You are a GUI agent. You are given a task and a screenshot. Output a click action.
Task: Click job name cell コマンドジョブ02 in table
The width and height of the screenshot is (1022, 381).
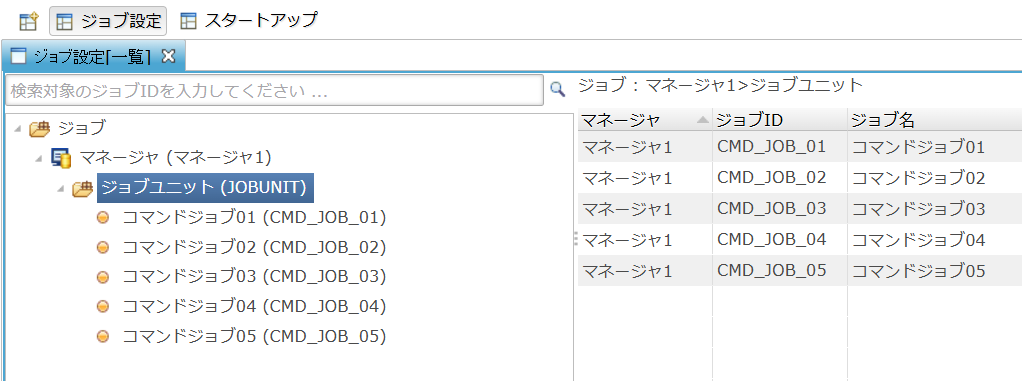pos(935,177)
